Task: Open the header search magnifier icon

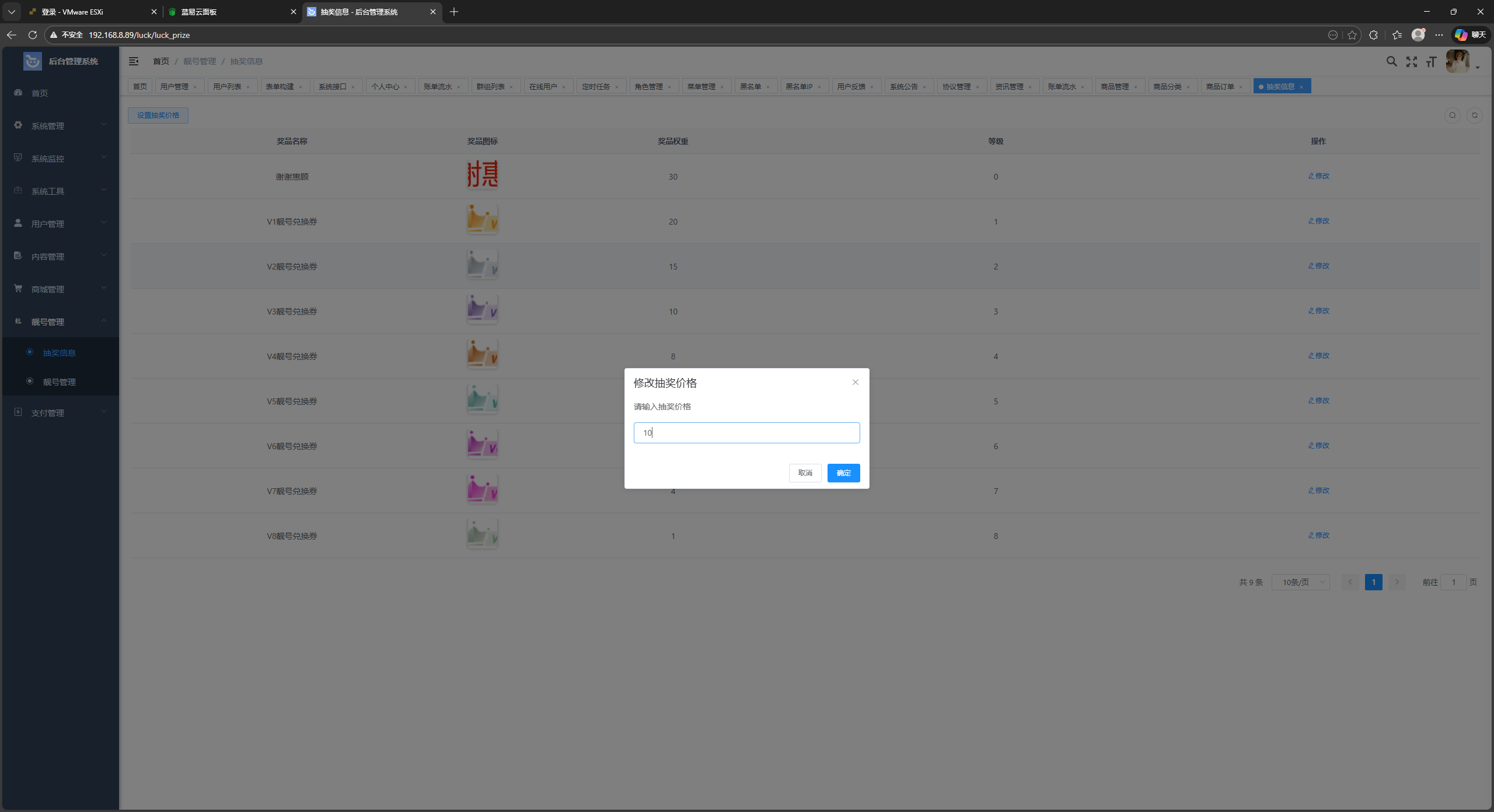Action: (1391, 61)
